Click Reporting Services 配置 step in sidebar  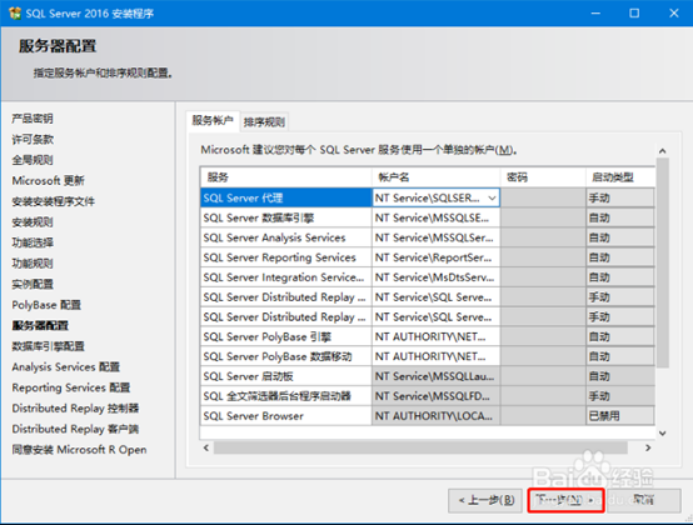tap(71, 388)
